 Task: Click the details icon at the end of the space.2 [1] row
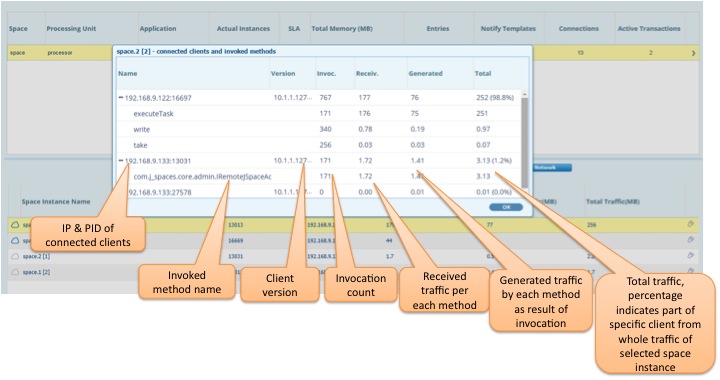coord(690,255)
